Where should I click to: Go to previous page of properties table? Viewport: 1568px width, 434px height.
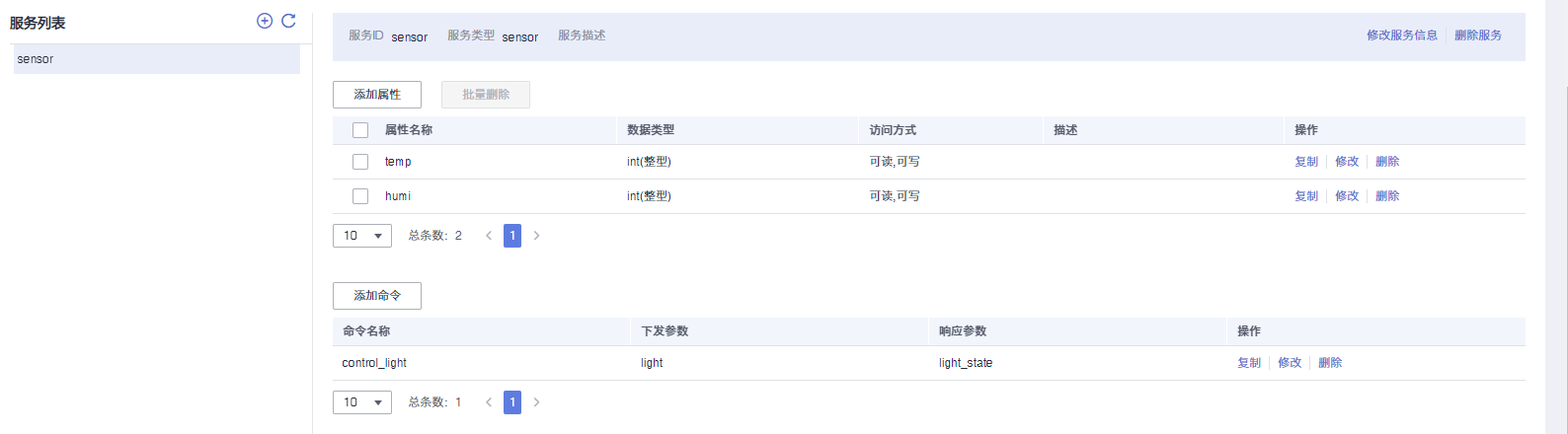(x=489, y=236)
